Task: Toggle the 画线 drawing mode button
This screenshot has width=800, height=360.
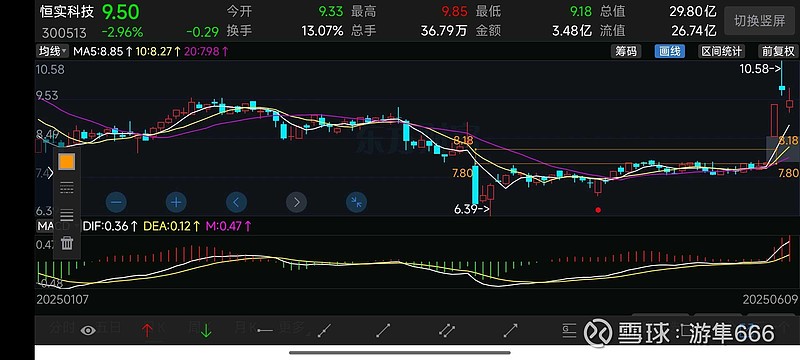Action: click(x=670, y=51)
